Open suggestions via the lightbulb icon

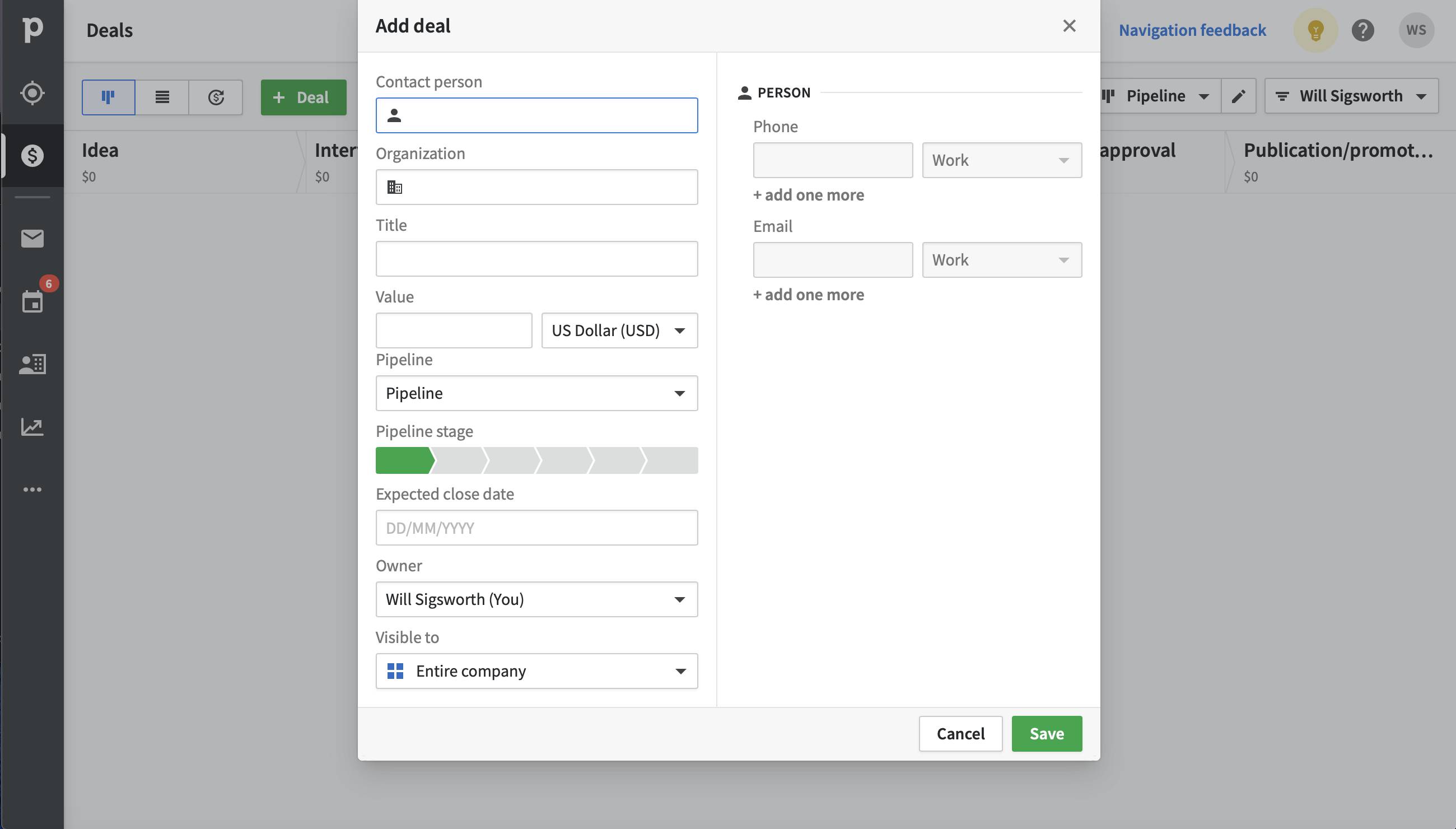point(1315,30)
